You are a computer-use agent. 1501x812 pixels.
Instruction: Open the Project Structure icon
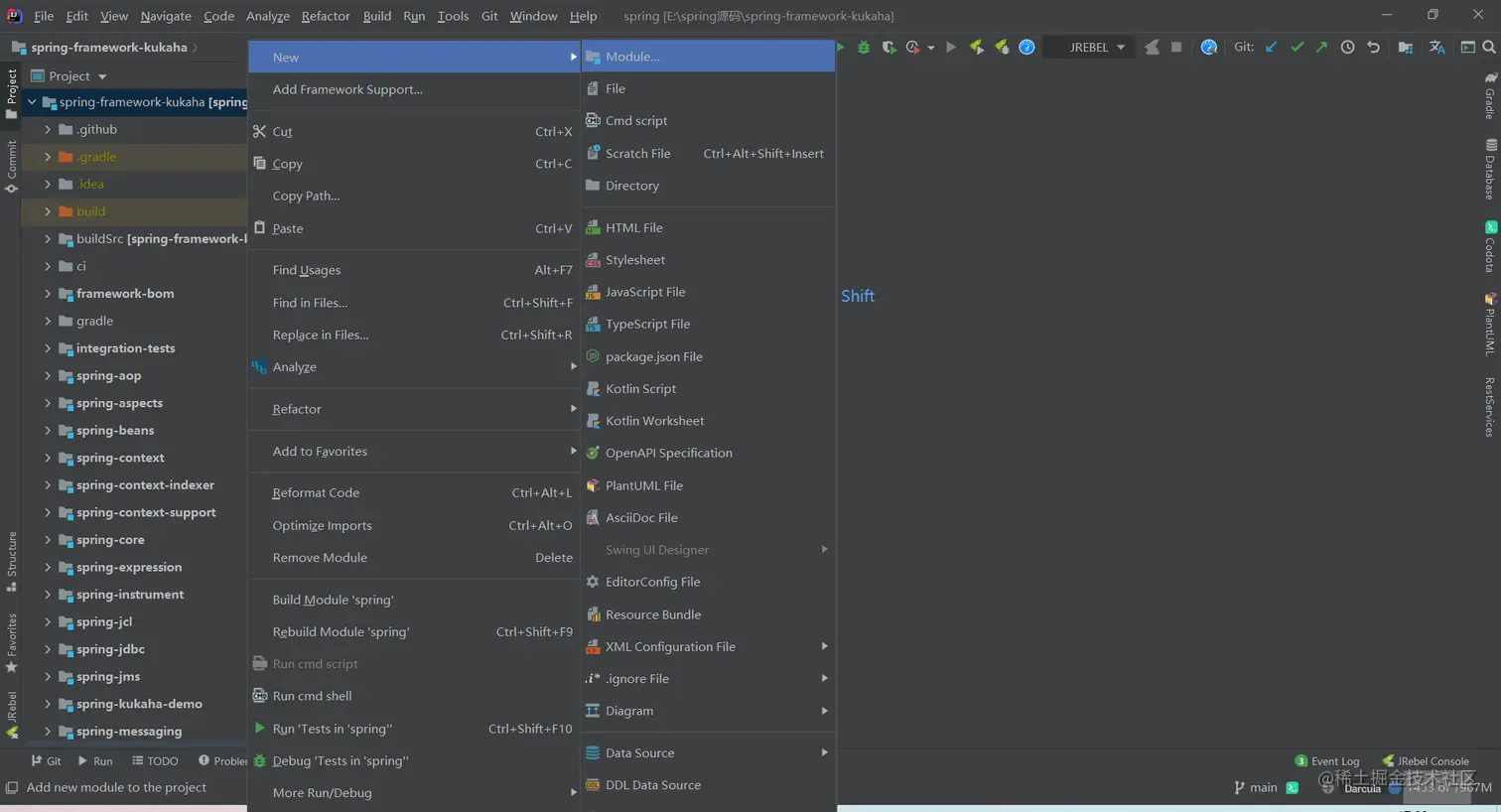pyautogui.click(x=1405, y=48)
